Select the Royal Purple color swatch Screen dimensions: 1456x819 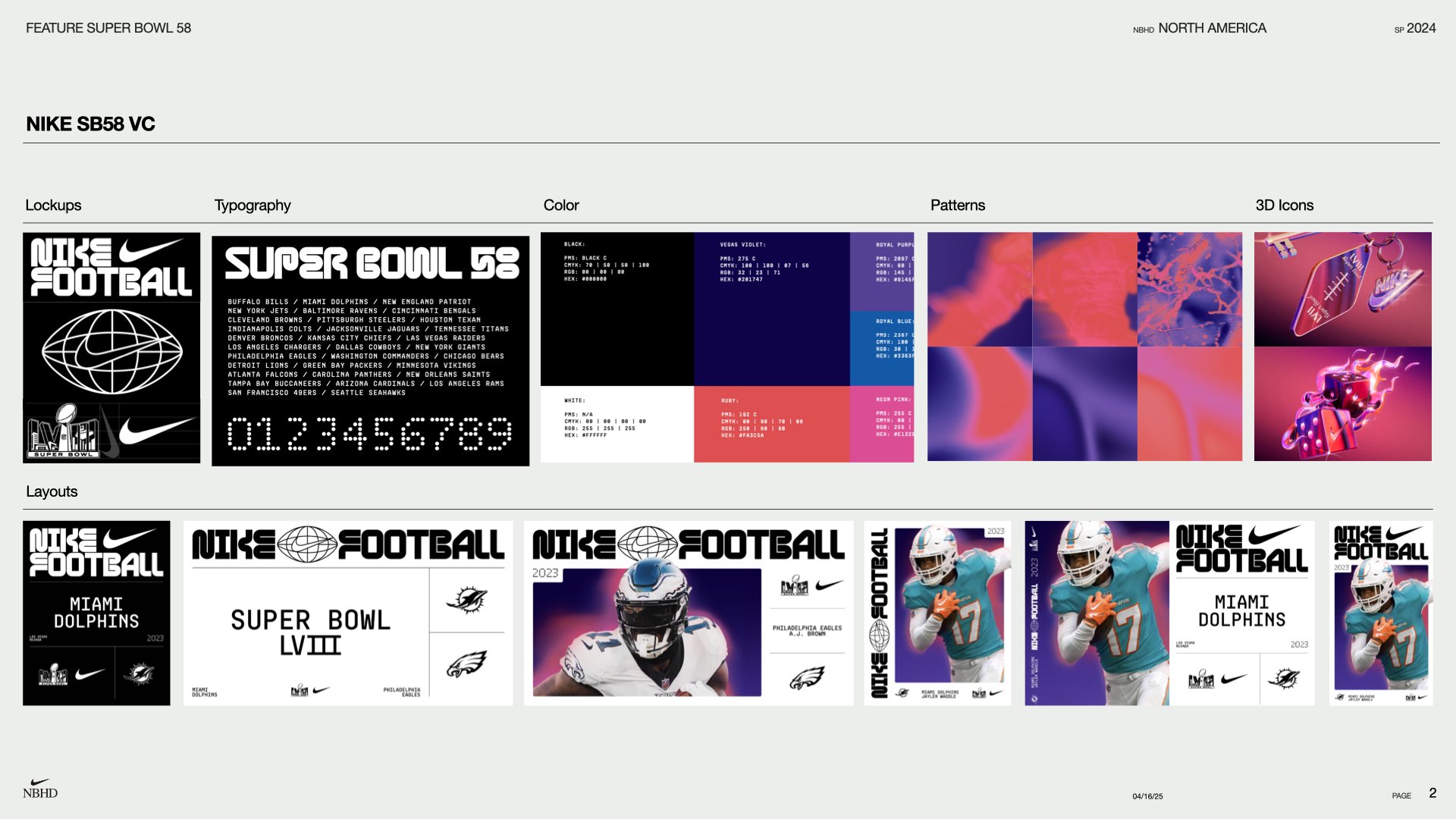pos(882,271)
